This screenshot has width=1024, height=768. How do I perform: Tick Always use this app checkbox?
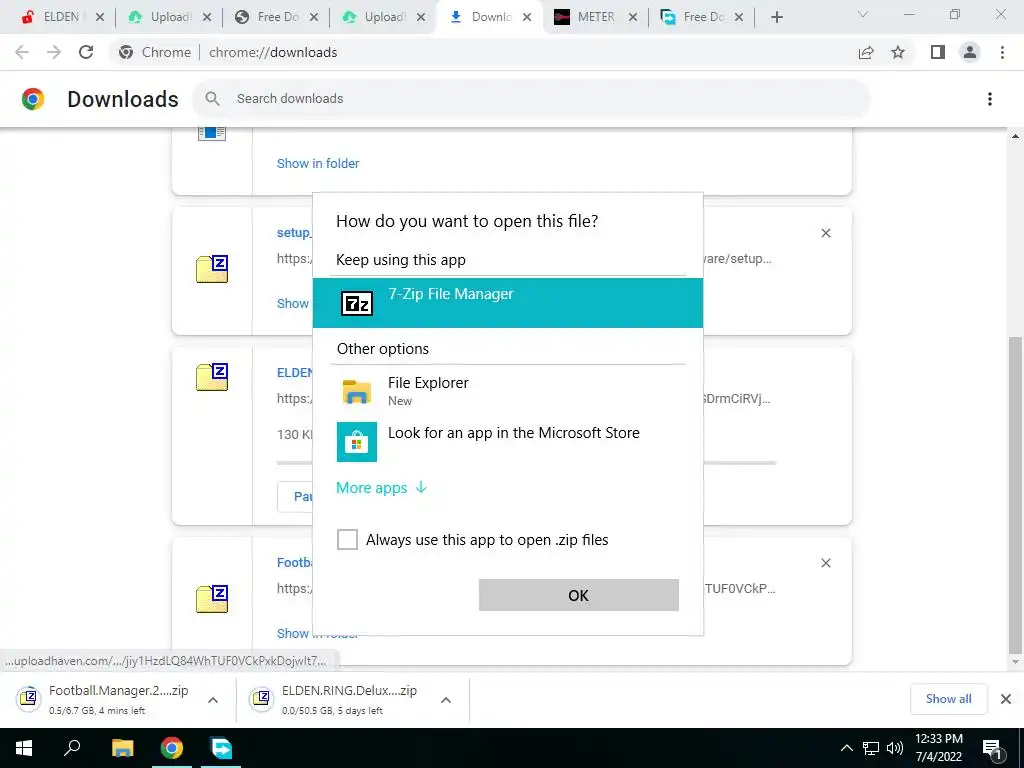point(347,539)
